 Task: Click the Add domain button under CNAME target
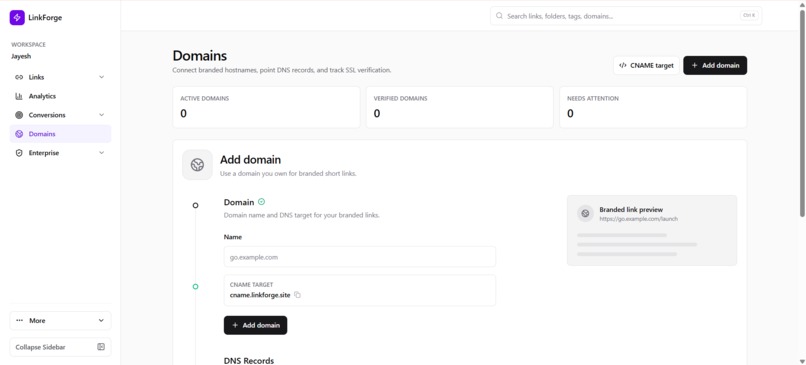click(x=255, y=325)
